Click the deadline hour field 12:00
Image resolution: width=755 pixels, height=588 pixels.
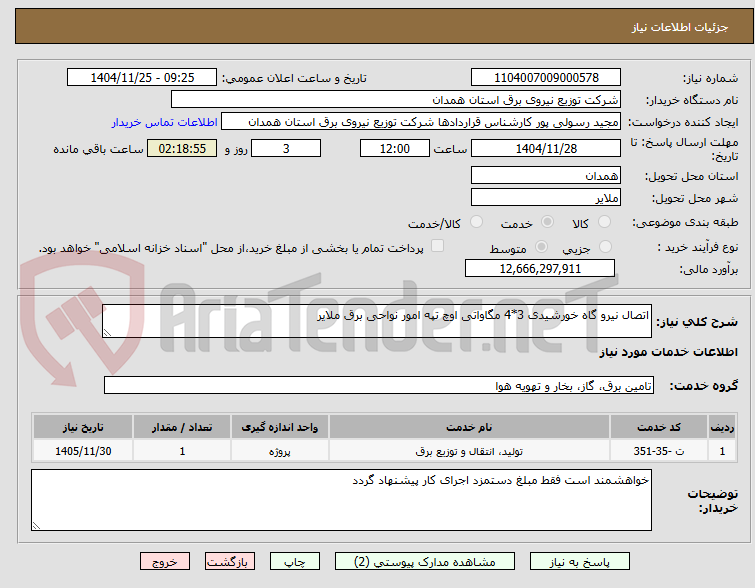395,148
